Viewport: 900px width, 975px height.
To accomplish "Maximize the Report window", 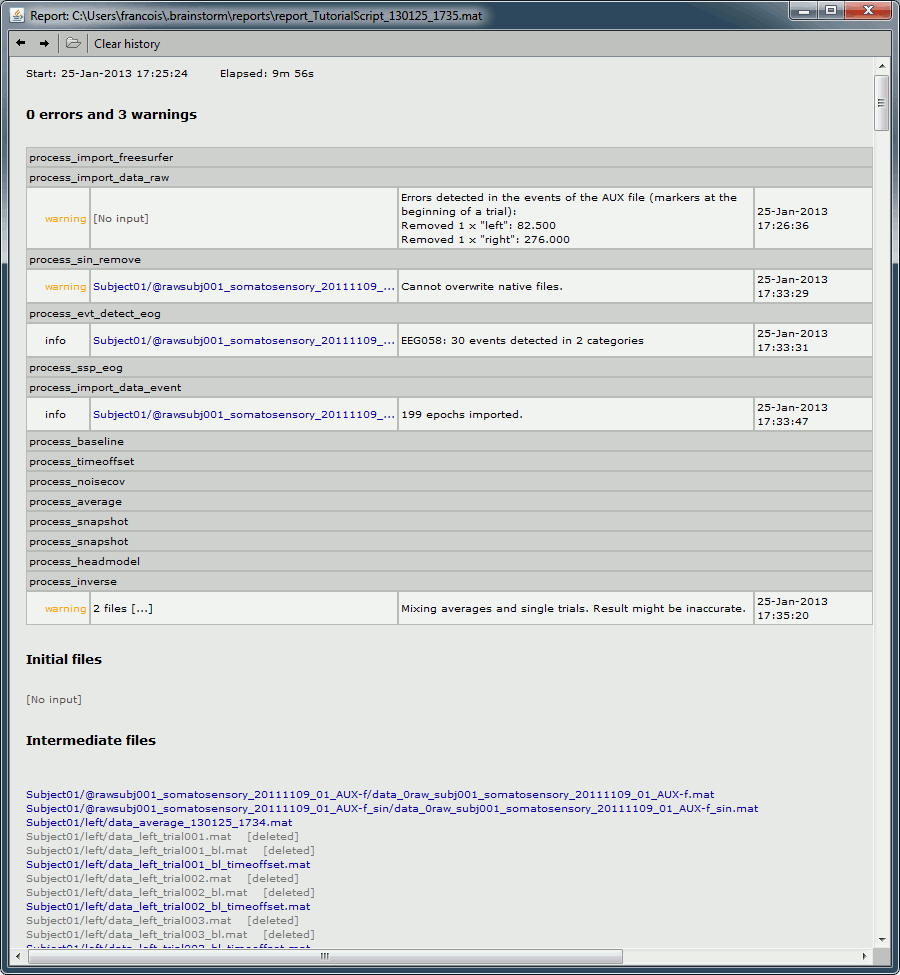I will click(x=831, y=10).
